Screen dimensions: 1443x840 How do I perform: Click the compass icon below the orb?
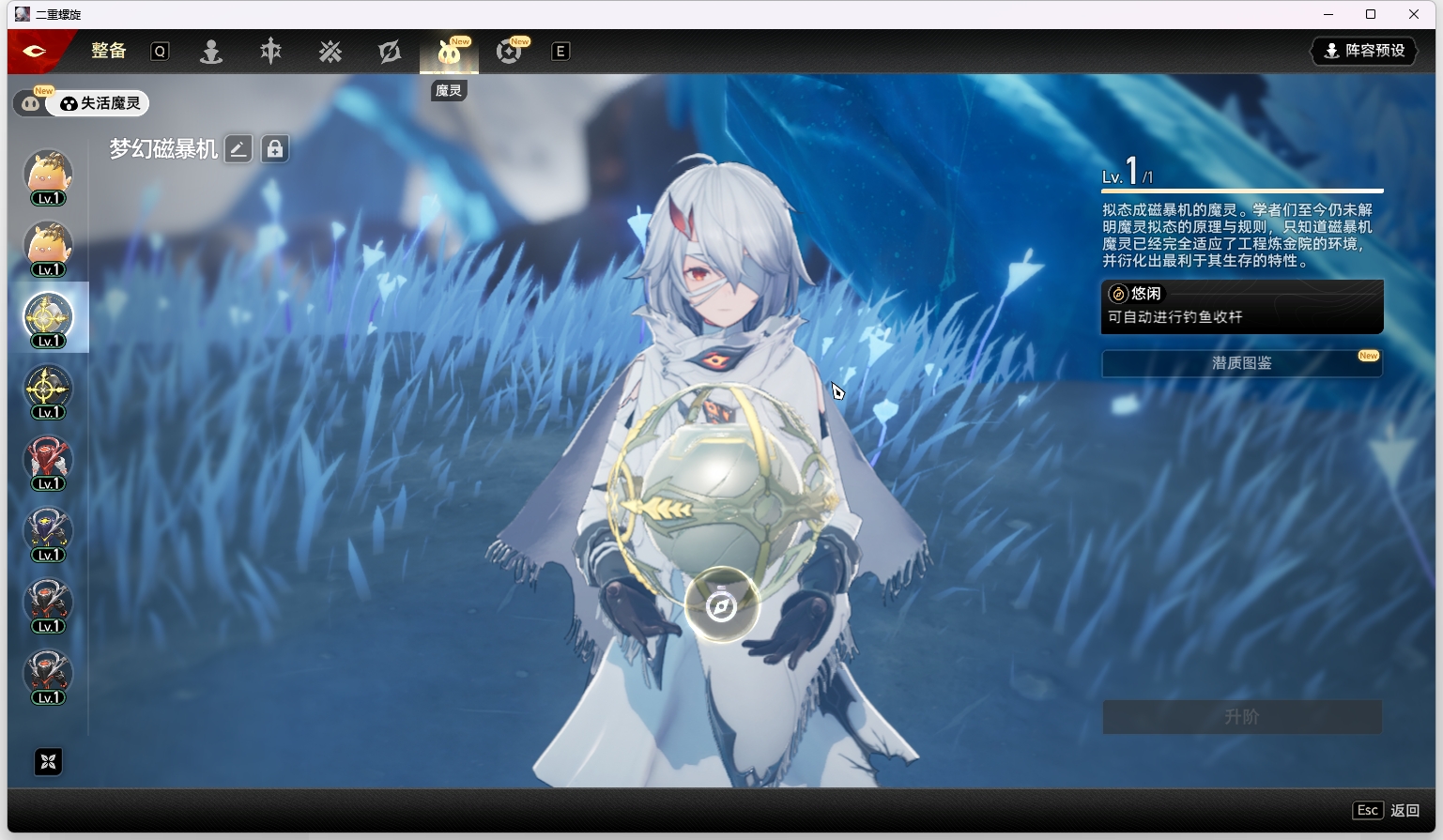721,606
